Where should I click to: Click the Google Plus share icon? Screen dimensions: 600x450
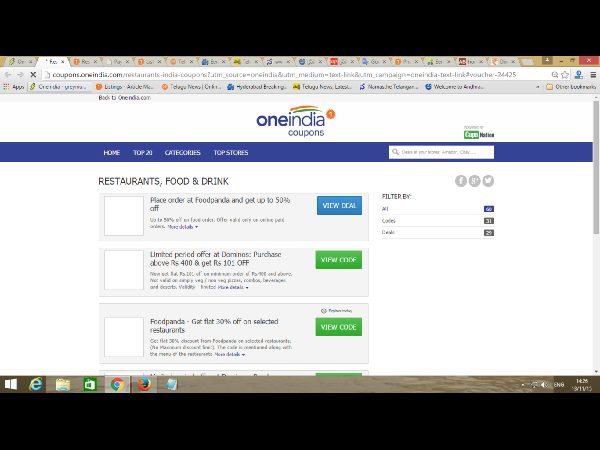click(475, 181)
